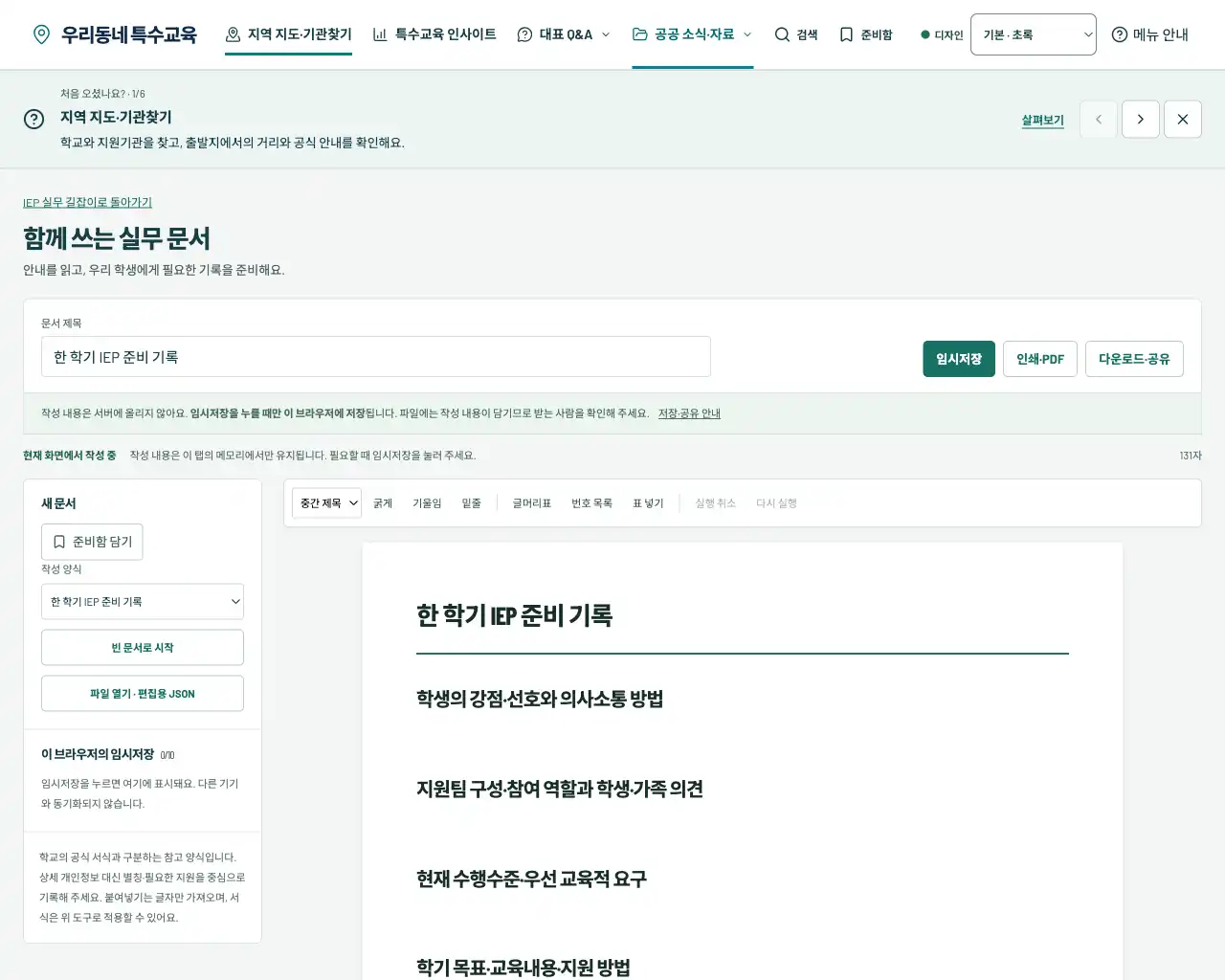Click heading 지원팀 구성·참여 역할과 학생·가족 의견
Screen dimensions: 1225x980
click(560, 789)
